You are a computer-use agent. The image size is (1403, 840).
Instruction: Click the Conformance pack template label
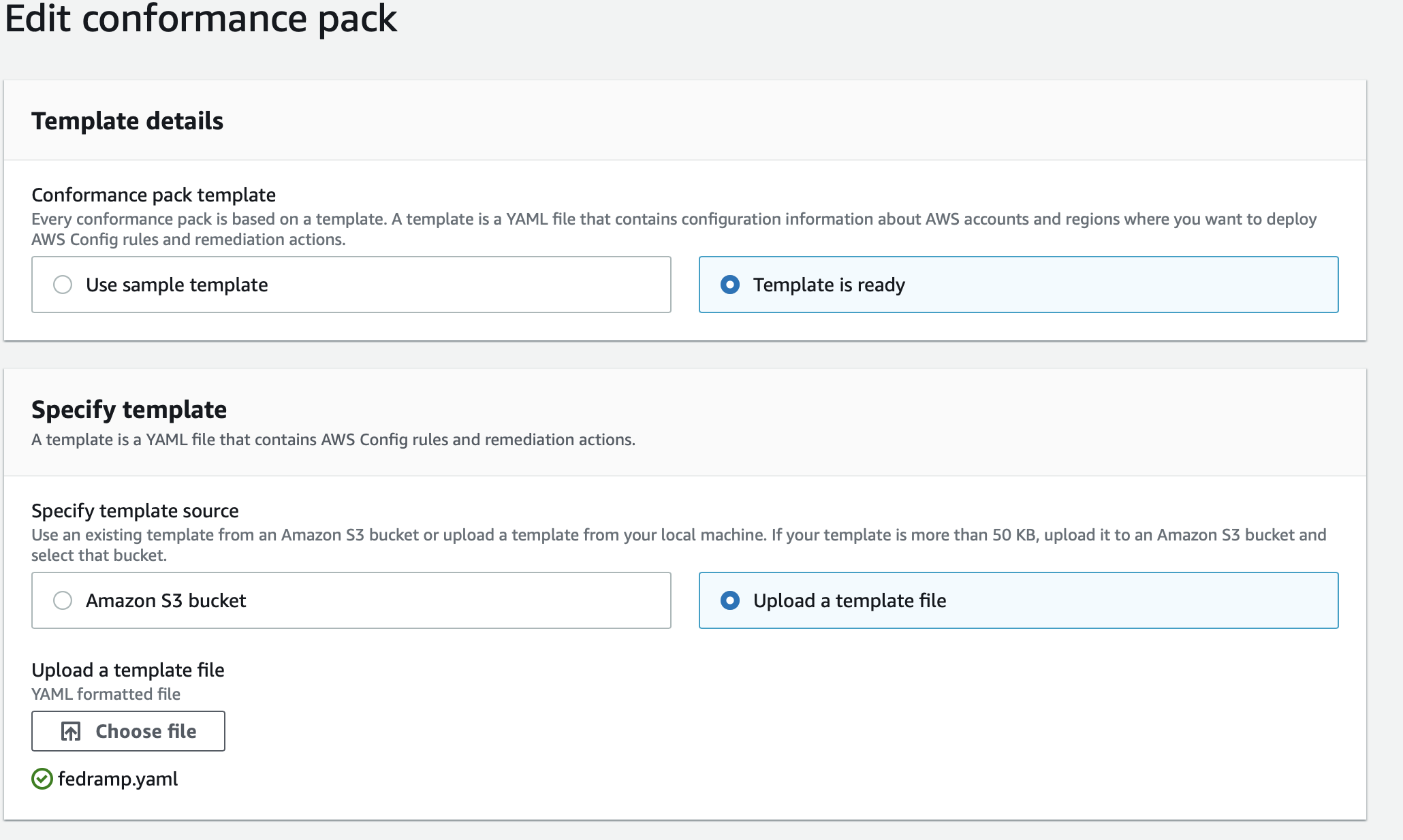click(153, 195)
